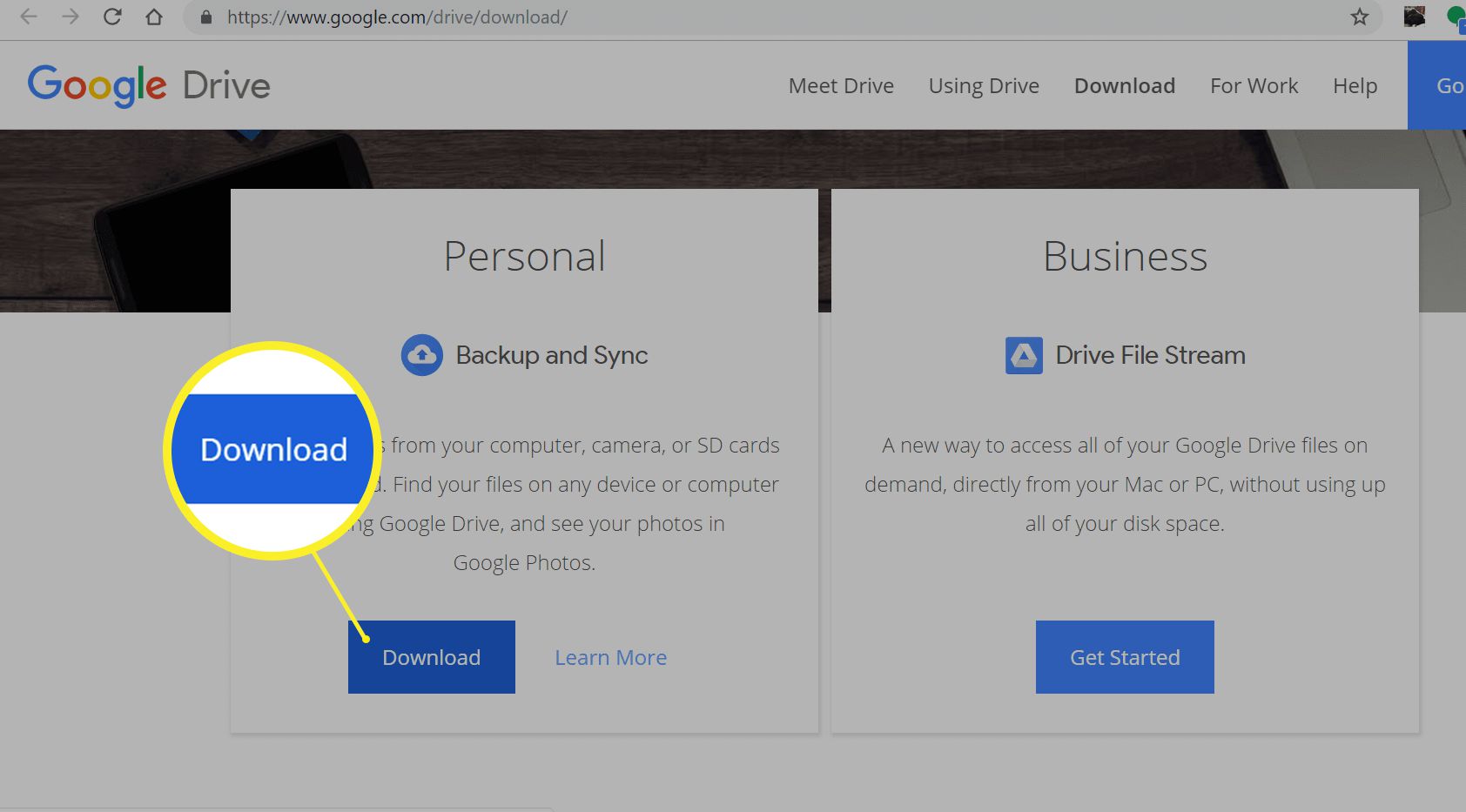Click the Backup and Sync cloud icon

click(x=422, y=355)
